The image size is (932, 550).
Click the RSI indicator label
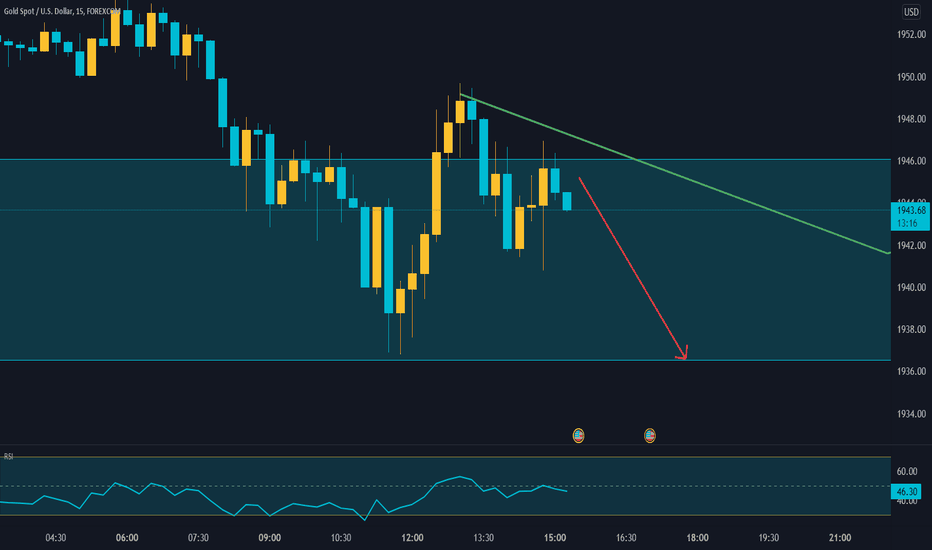point(8,456)
